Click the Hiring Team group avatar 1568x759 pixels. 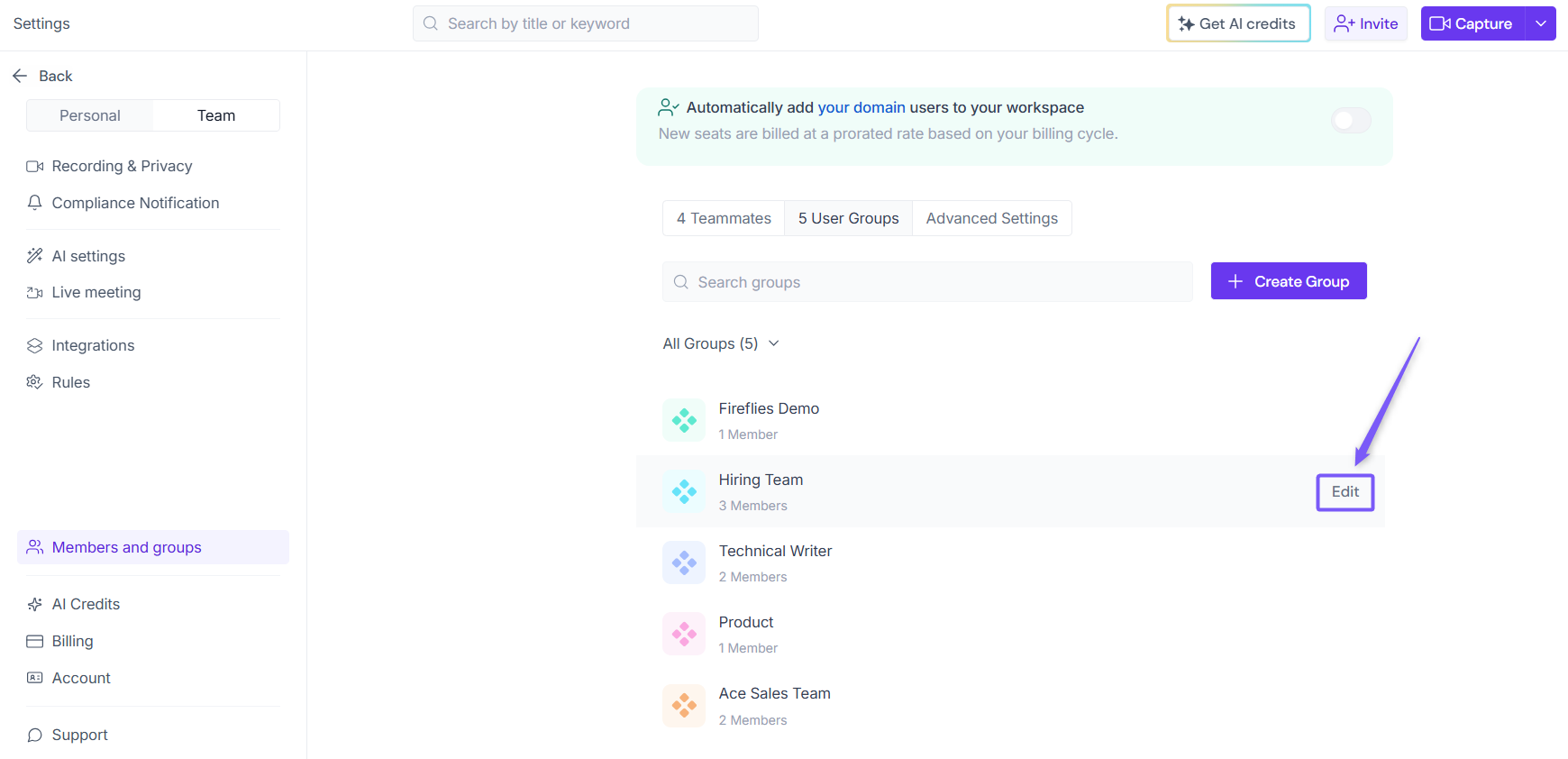point(684,491)
